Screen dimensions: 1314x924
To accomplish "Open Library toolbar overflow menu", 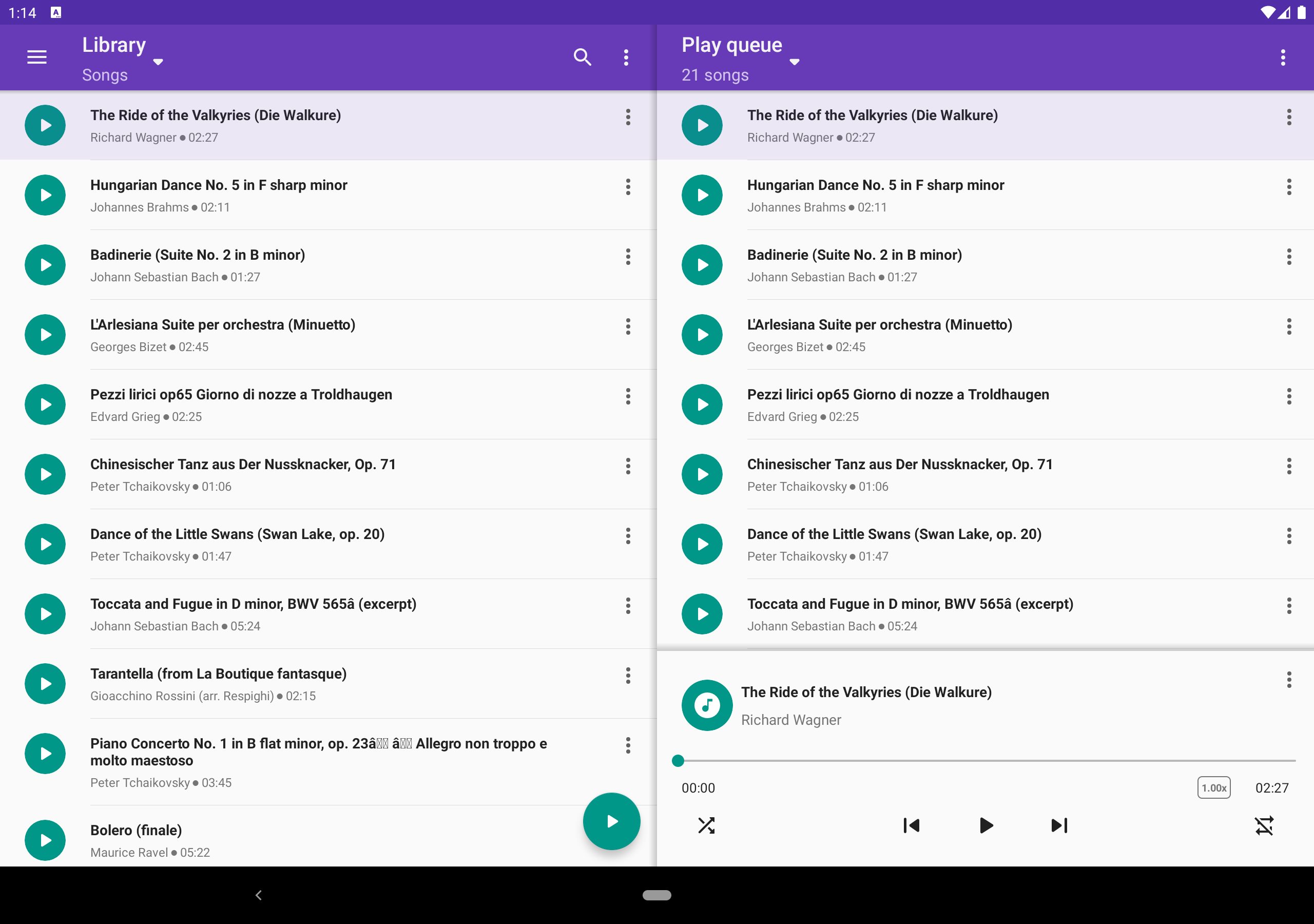I will 626,57.
